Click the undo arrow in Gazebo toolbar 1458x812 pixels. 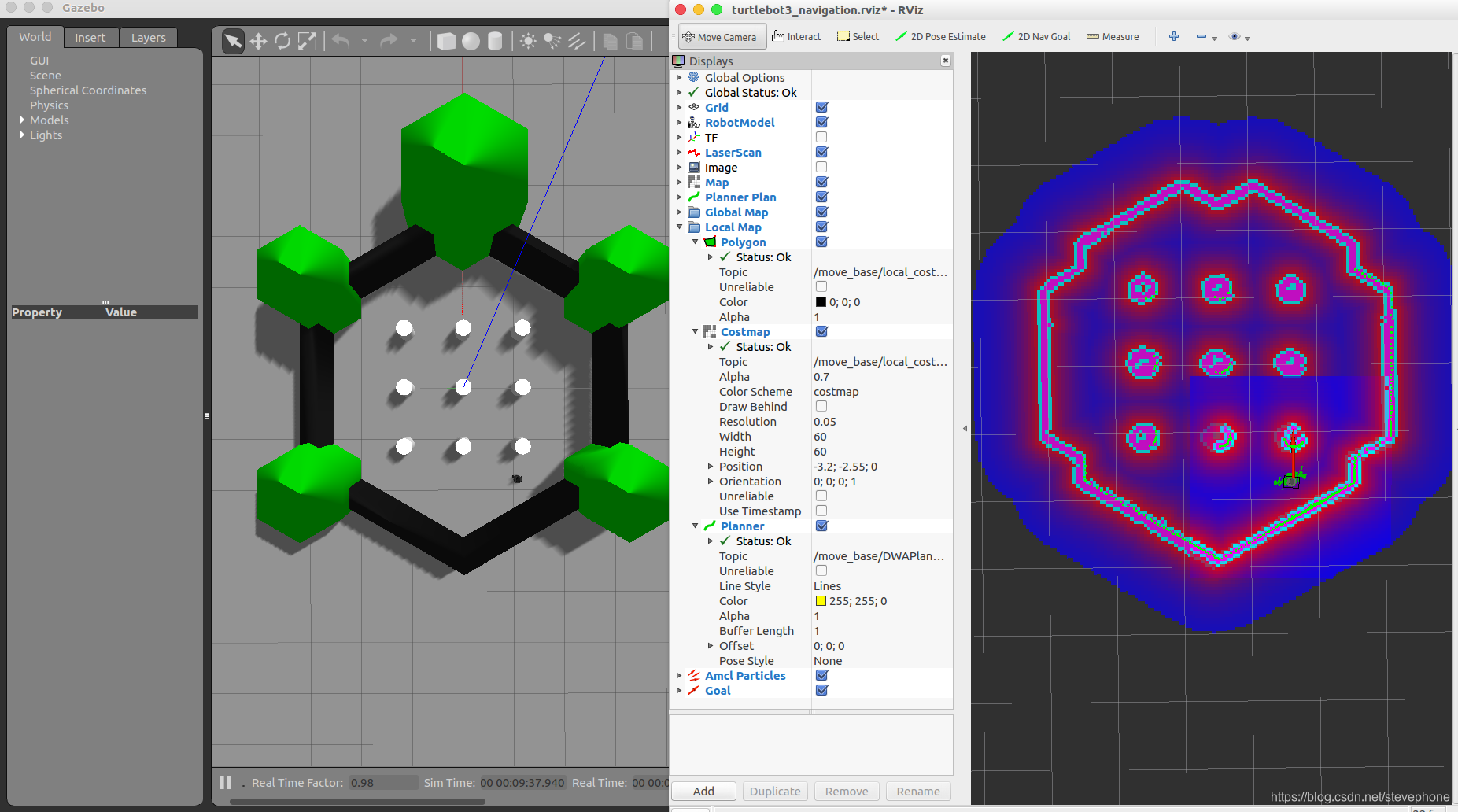(341, 41)
